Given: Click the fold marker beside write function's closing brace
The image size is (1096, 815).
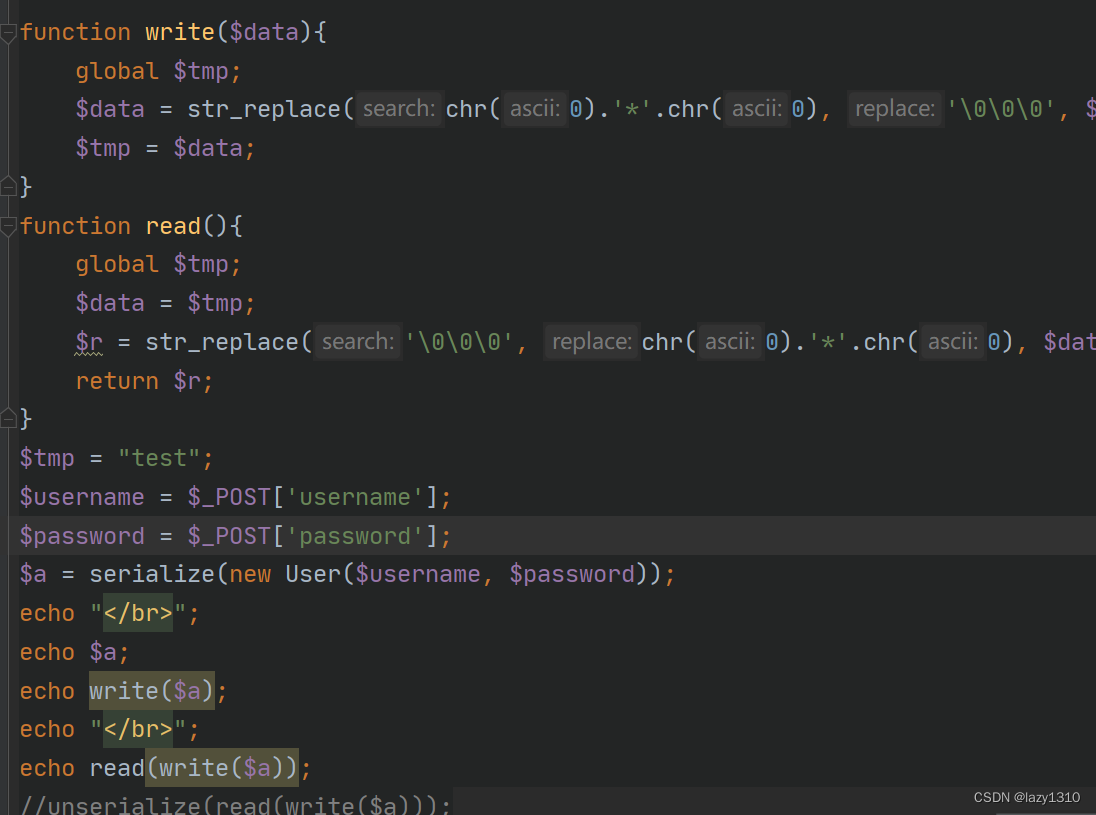Looking at the screenshot, I should click(8, 185).
